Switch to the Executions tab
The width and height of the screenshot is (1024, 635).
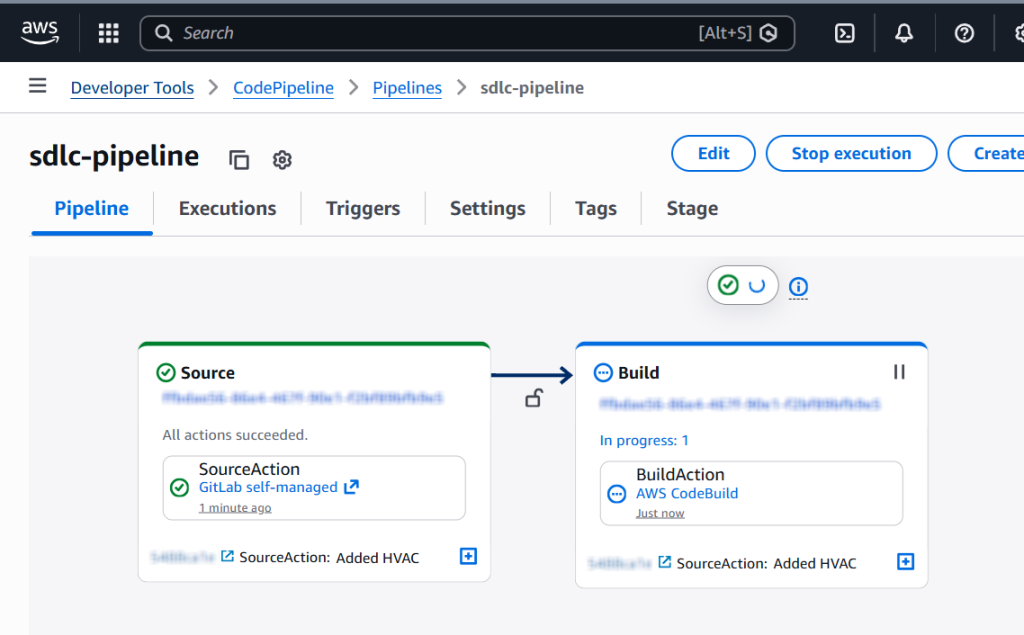click(x=227, y=208)
